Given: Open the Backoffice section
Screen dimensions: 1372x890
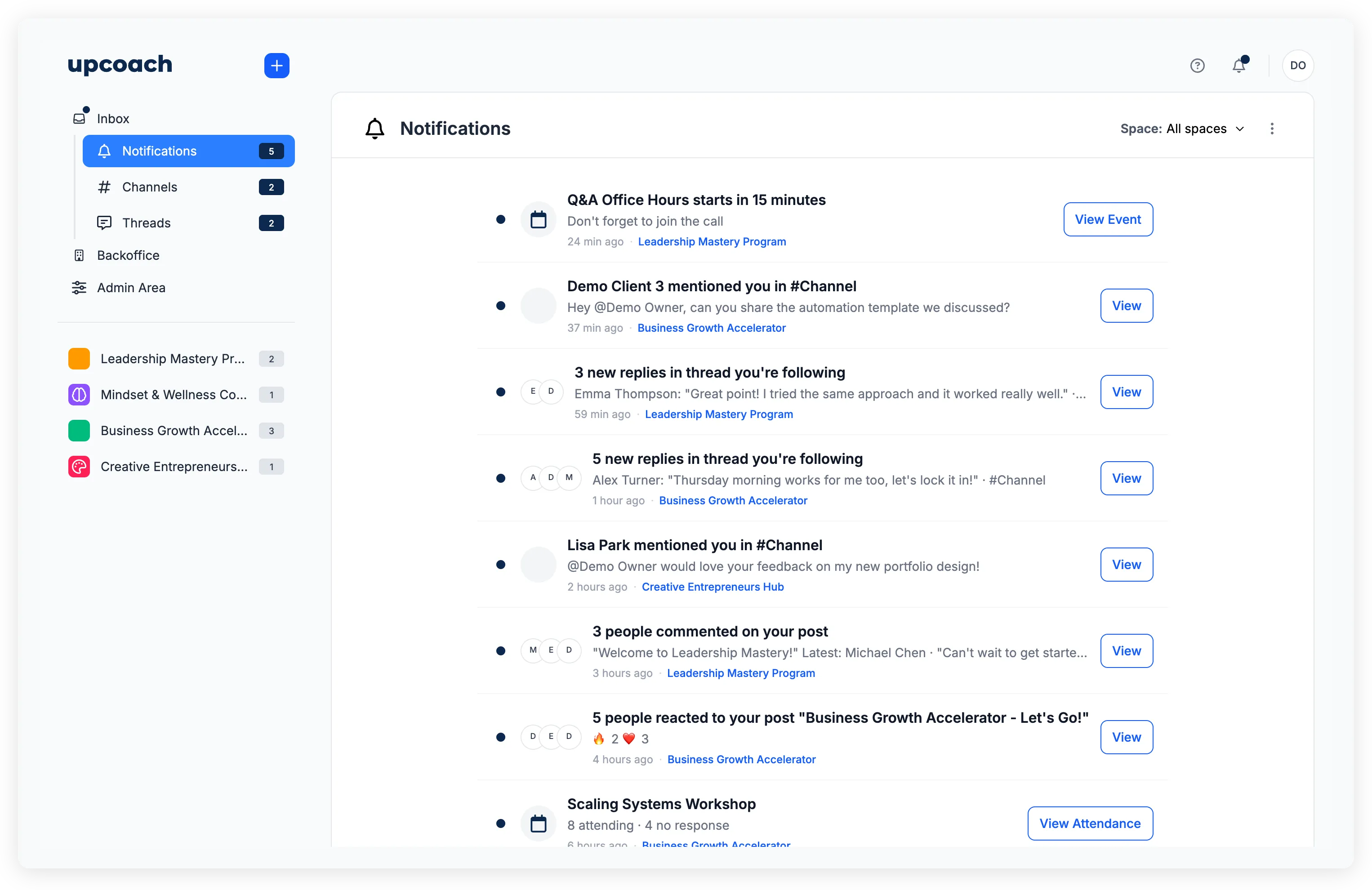Looking at the screenshot, I should click(128, 255).
